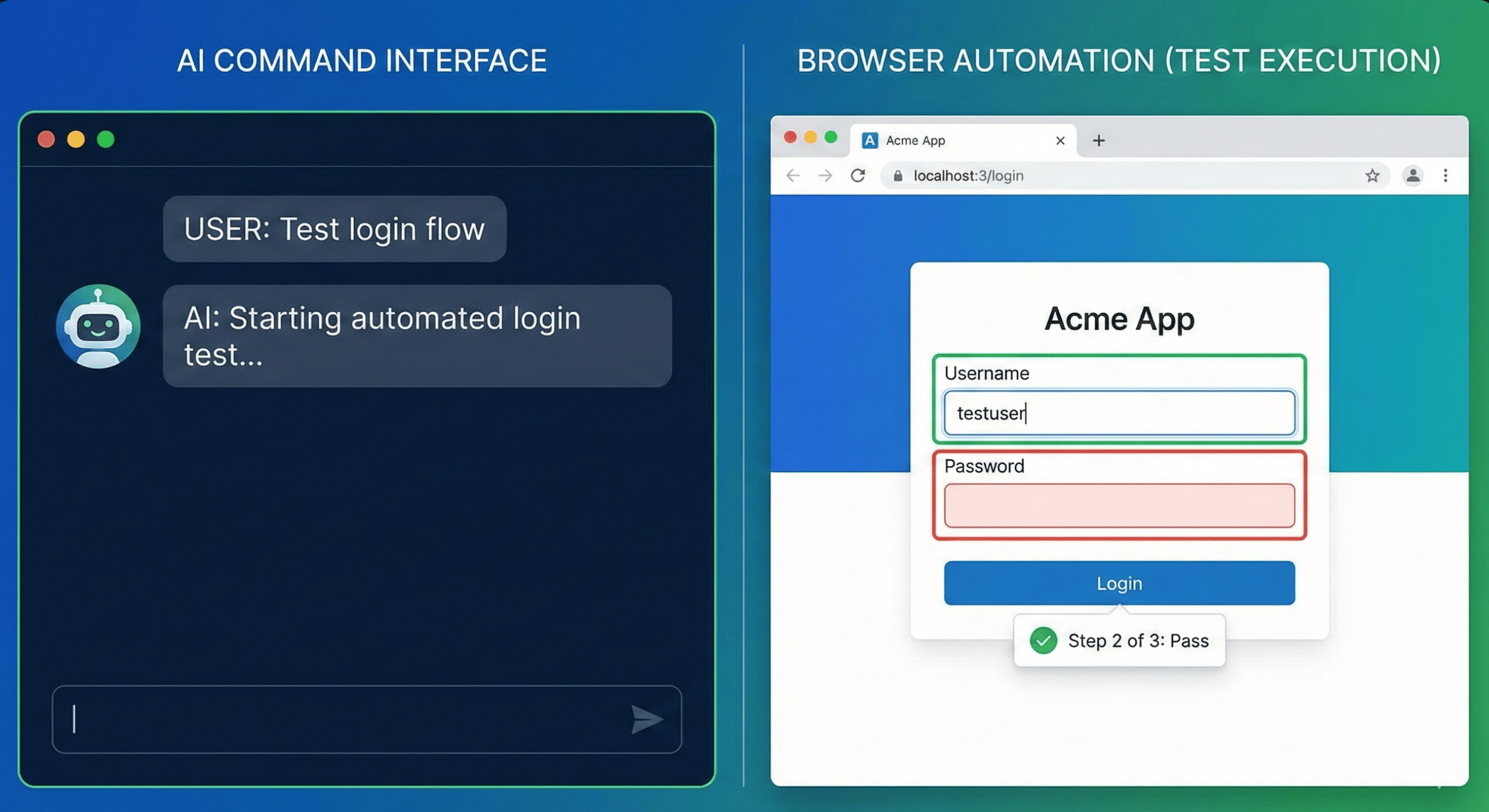
Task: Click the browser back arrow
Action: tap(793, 176)
